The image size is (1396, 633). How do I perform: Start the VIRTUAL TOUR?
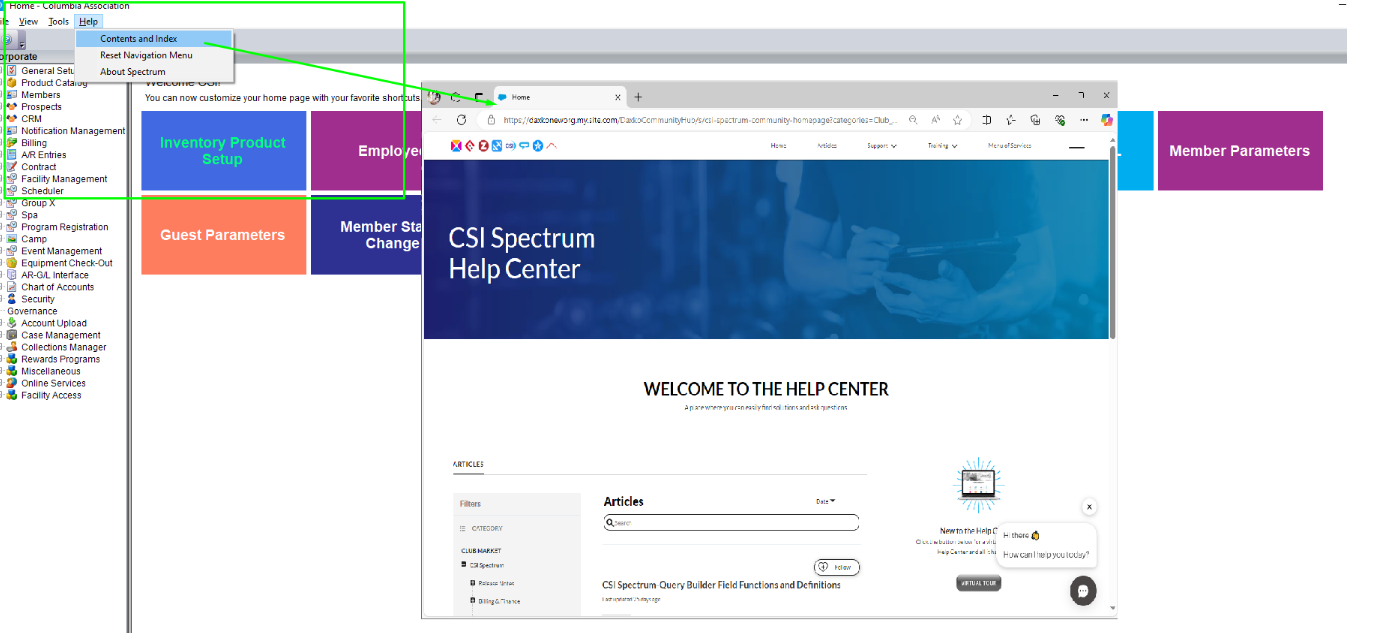pos(978,582)
